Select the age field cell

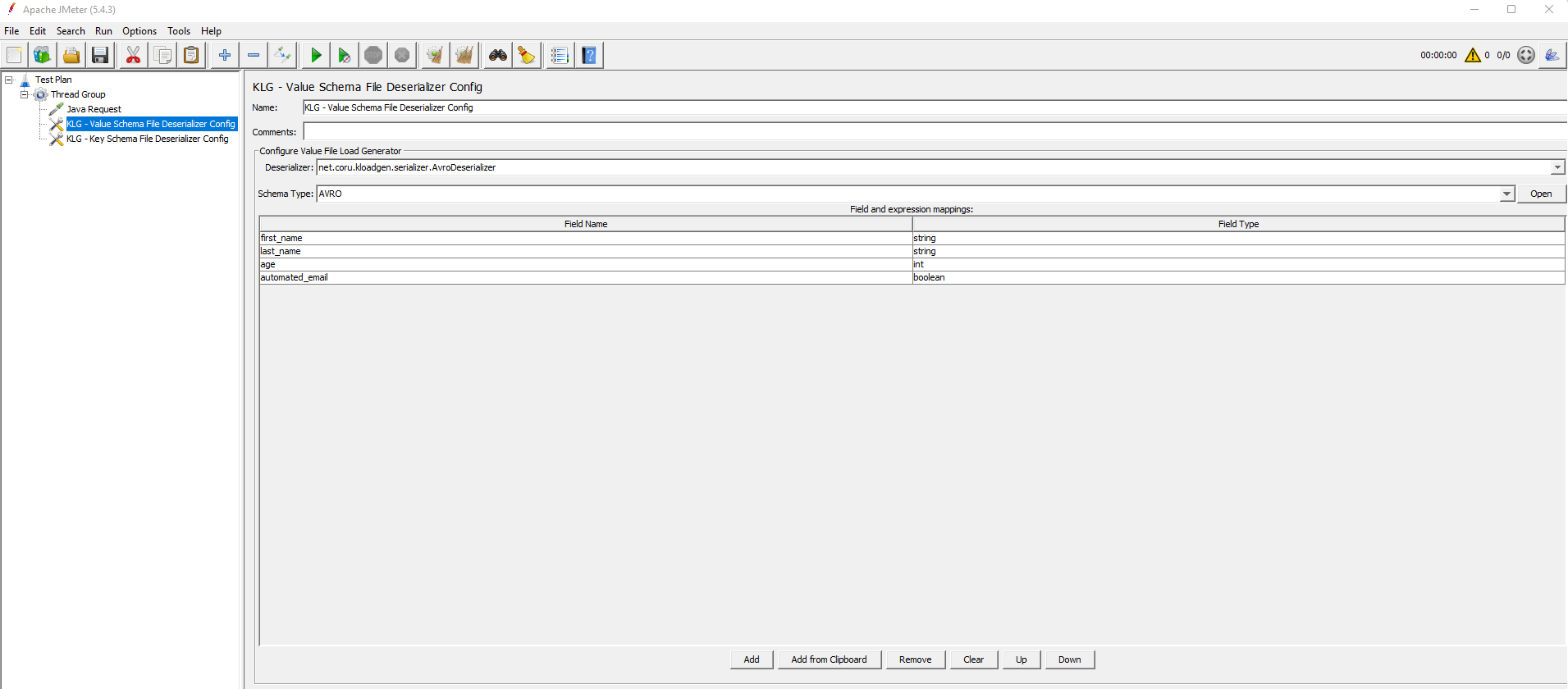[x=586, y=264]
